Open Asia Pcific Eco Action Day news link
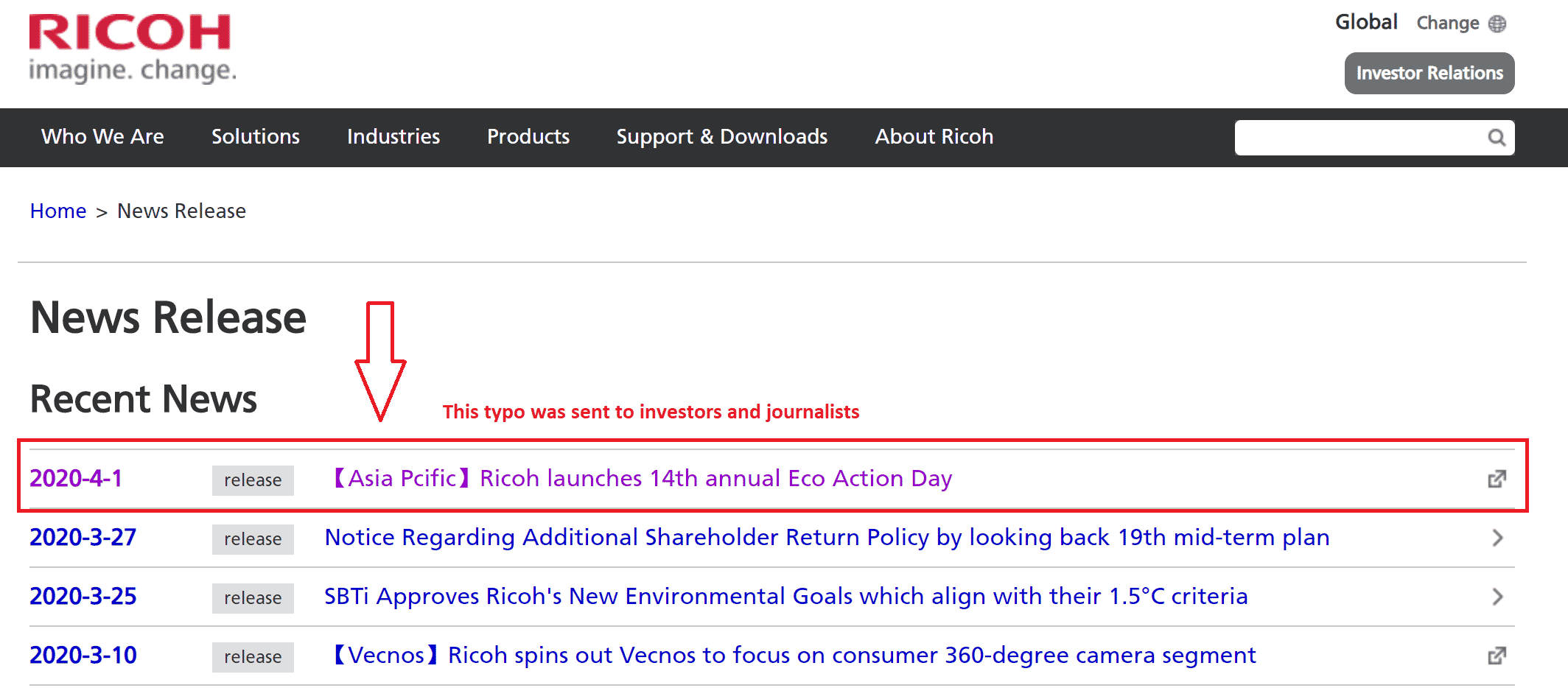This screenshot has width=1568, height=688. pos(640,479)
